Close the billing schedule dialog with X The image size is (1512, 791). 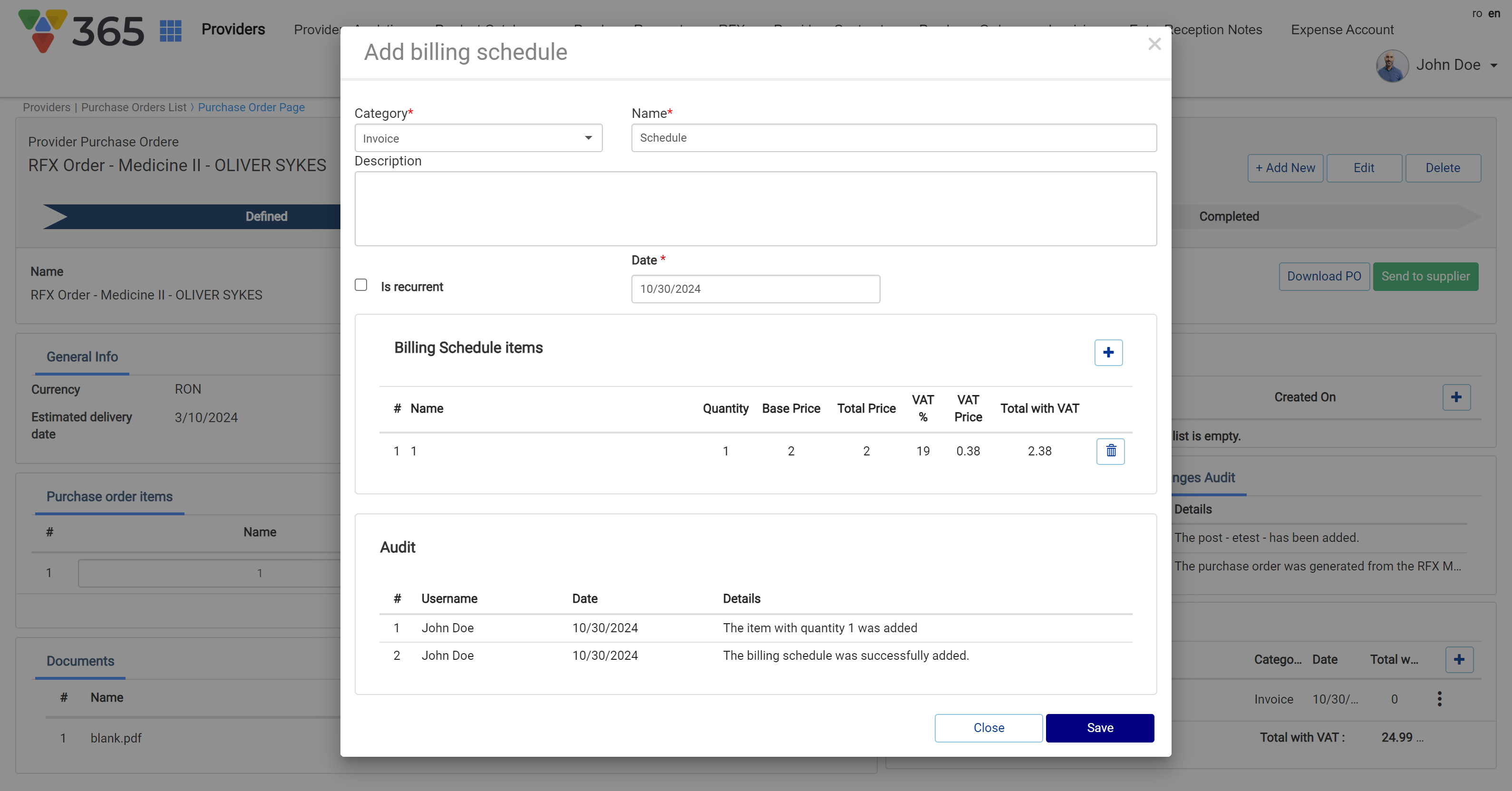[x=1154, y=44]
